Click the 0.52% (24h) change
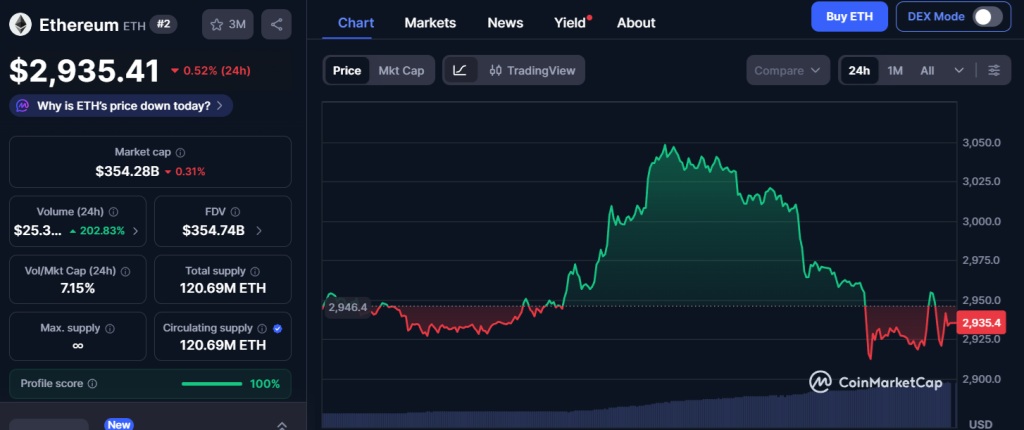Viewport: 1024px width, 430px height. click(211, 71)
